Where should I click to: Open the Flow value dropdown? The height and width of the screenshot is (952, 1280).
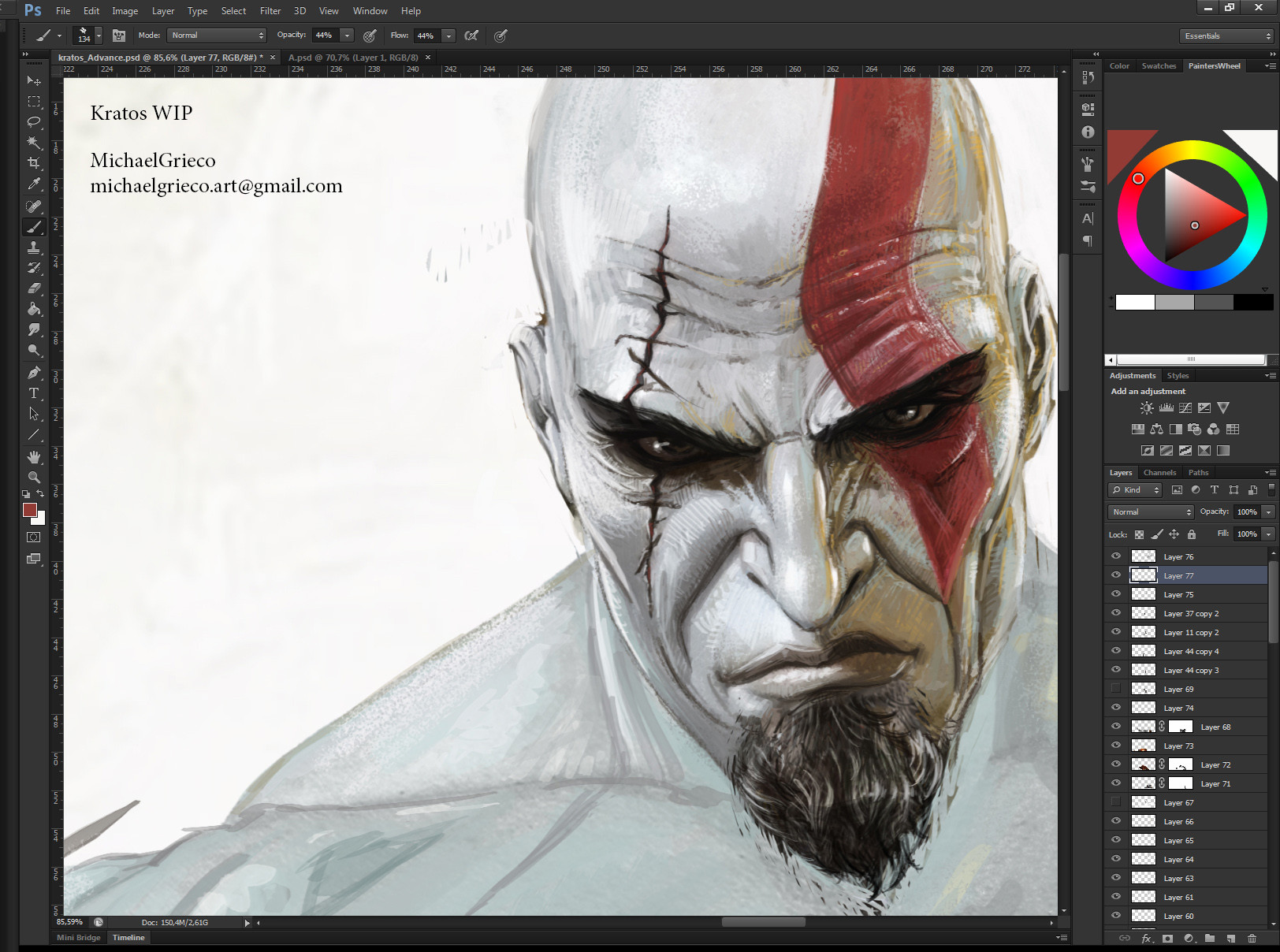[448, 35]
